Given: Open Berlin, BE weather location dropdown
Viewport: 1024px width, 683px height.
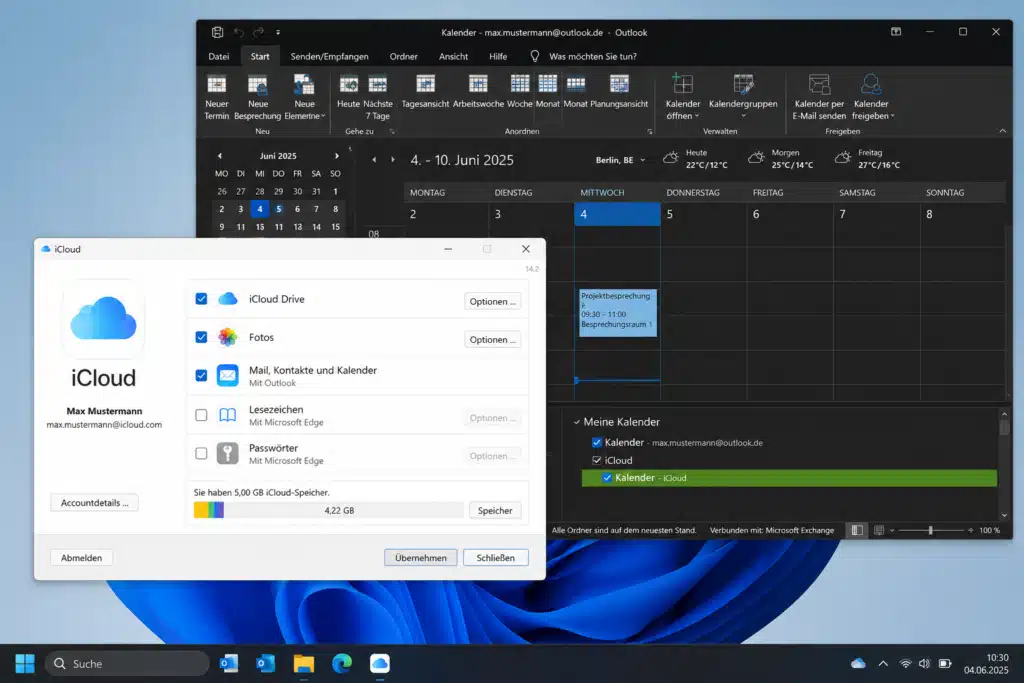Looking at the screenshot, I should pyautogui.click(x=643, y=160).
